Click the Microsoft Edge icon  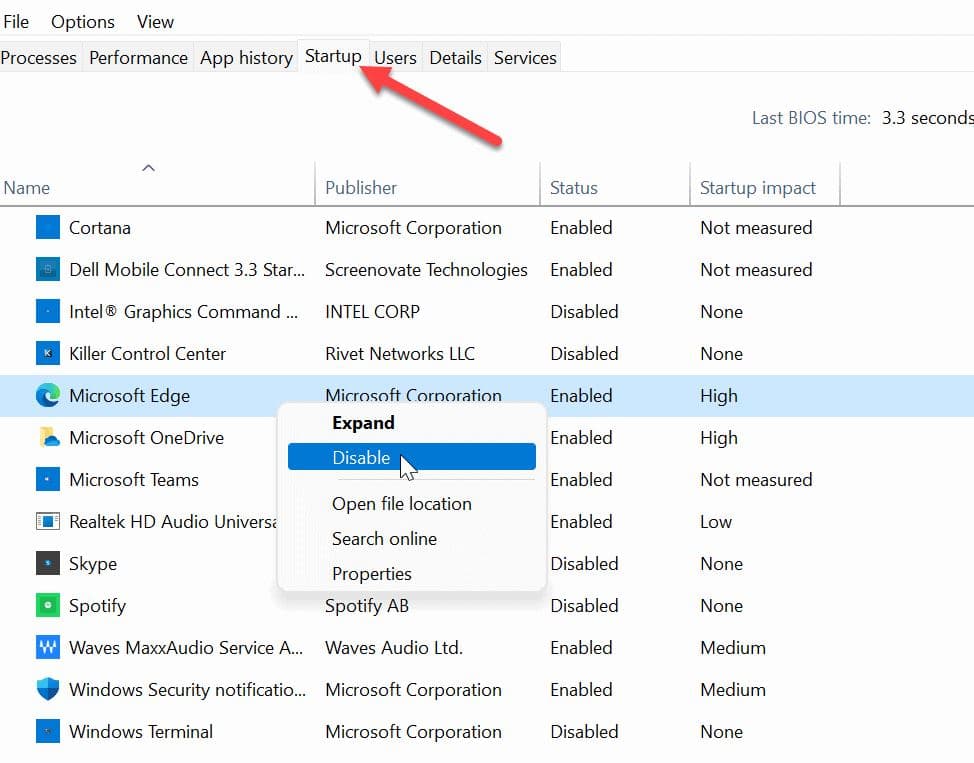tap(47, 396)
